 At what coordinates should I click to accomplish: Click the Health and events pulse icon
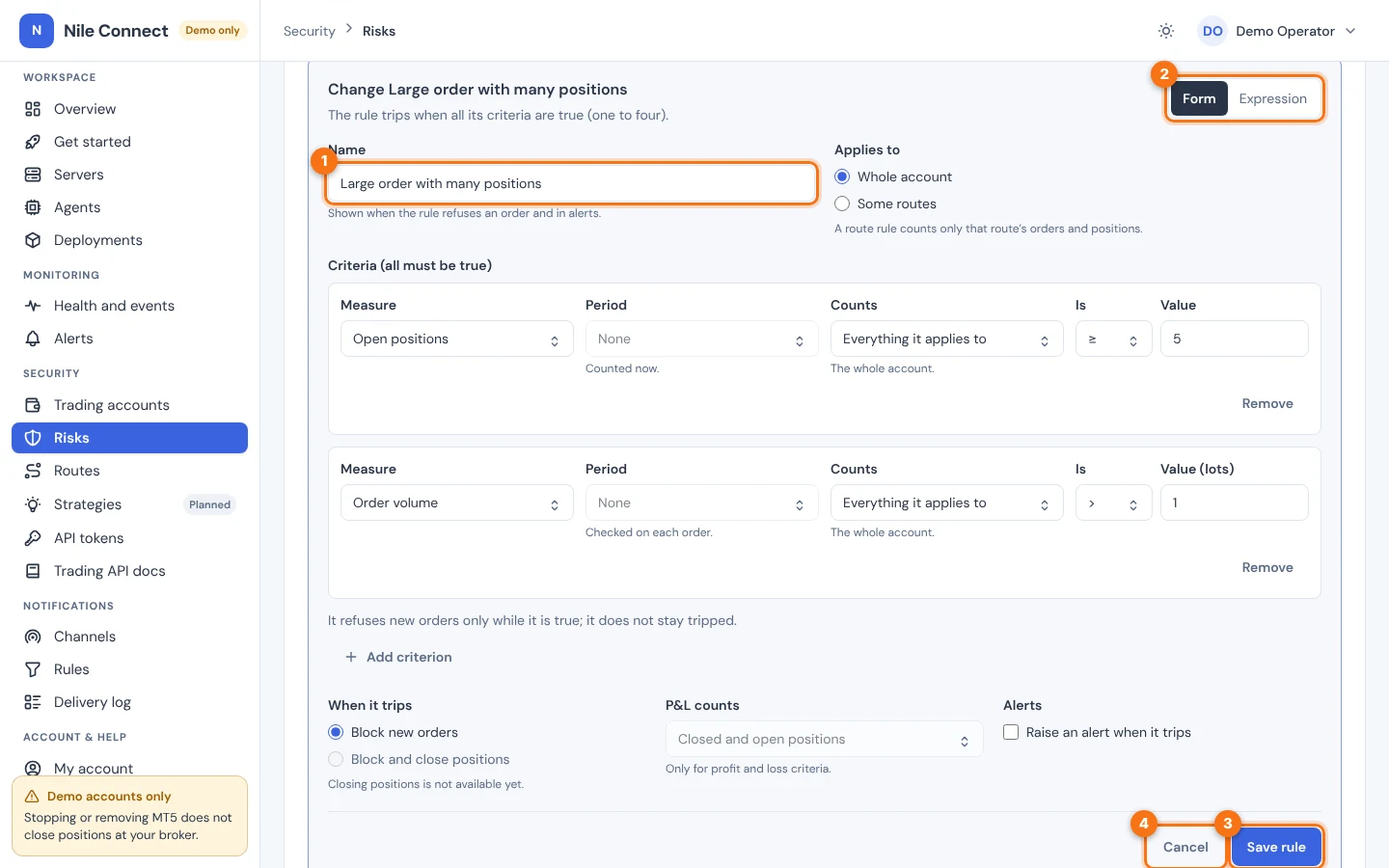[x=33, y=306]
